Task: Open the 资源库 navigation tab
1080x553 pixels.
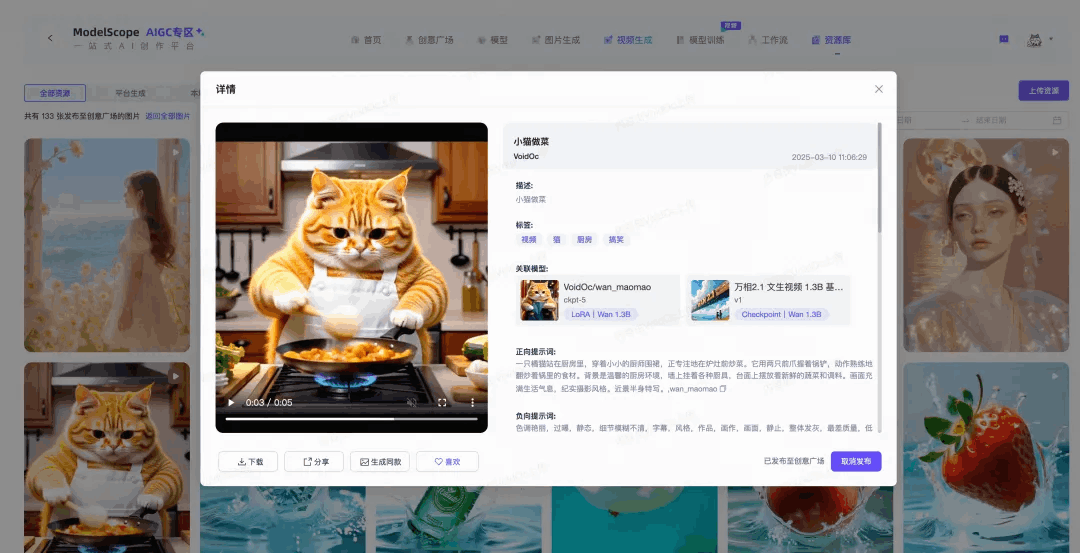Action: (831, 40)
